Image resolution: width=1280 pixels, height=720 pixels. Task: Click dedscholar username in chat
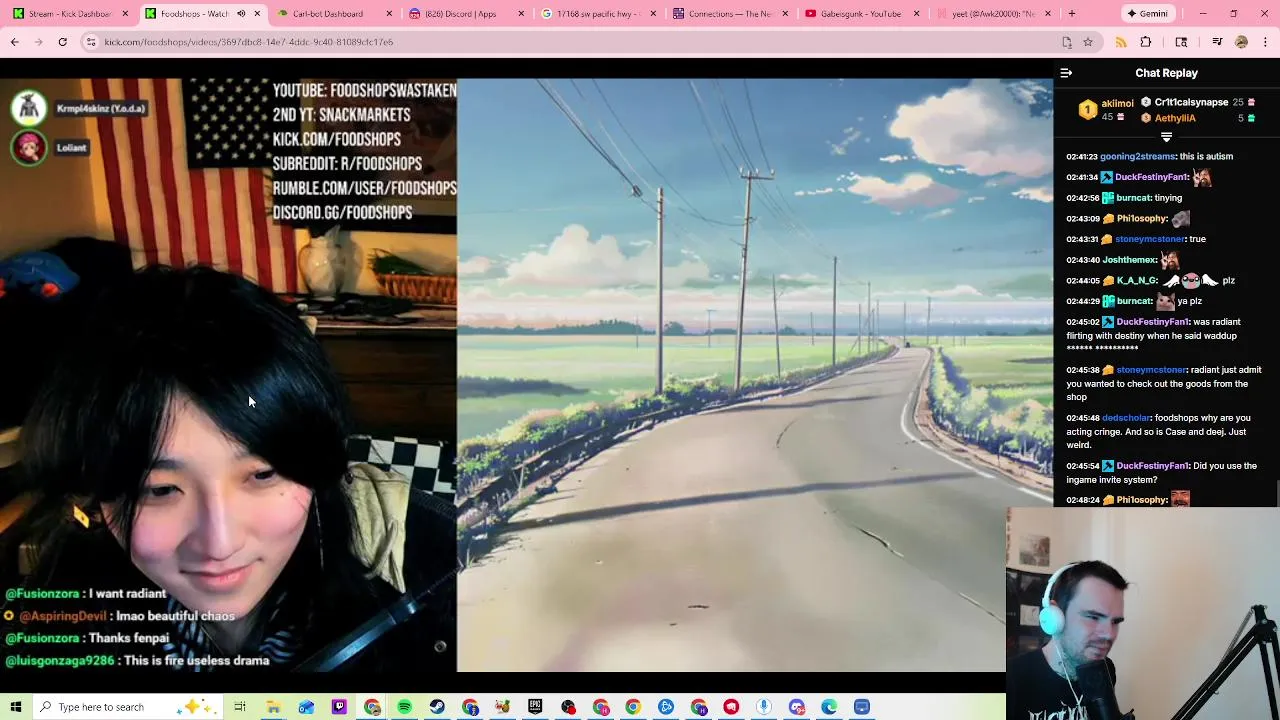[x=1126, y=418]
